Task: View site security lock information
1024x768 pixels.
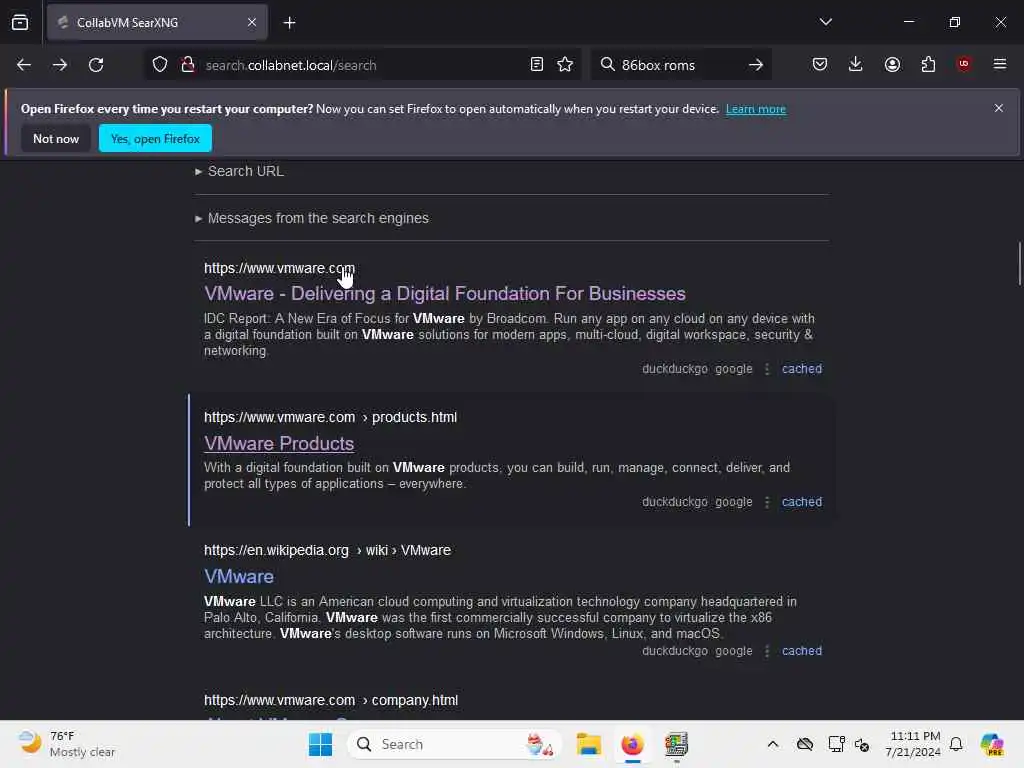Action: click(188, 65)
